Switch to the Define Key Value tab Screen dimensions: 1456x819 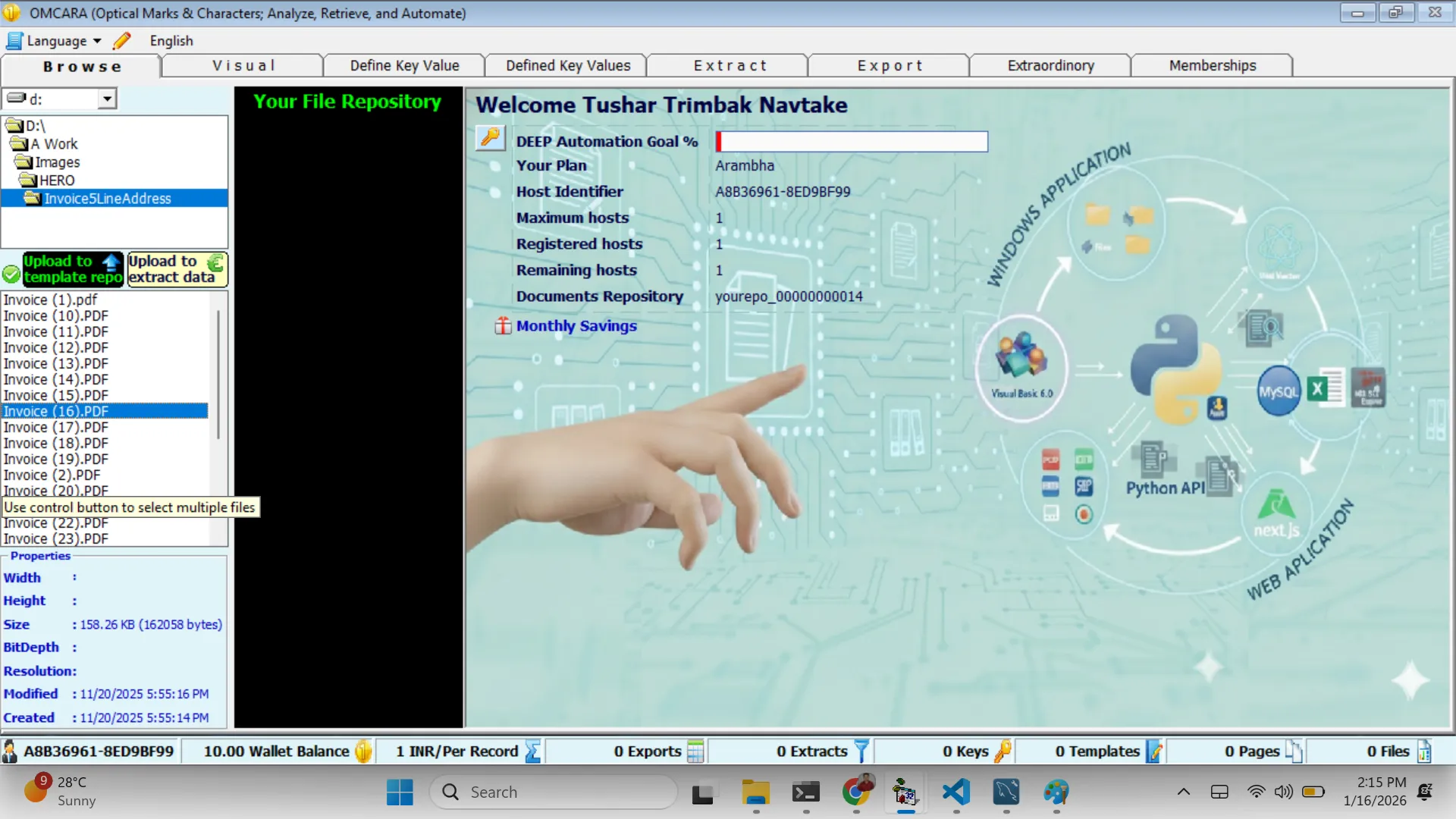point(404,66)
